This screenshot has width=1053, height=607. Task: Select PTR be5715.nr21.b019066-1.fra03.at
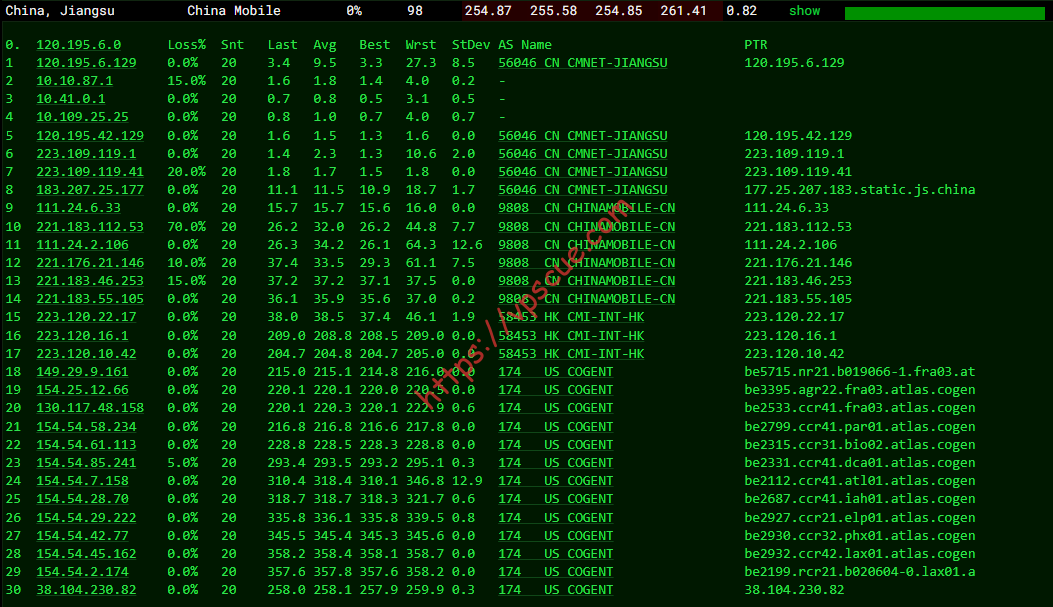pos(860,372)
